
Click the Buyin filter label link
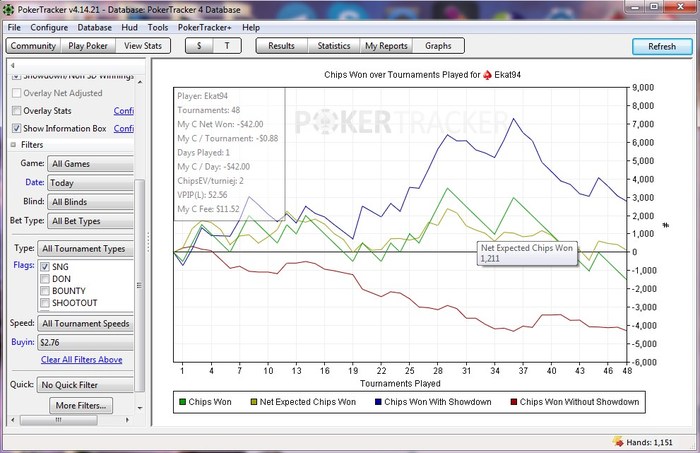coord(23,342)
